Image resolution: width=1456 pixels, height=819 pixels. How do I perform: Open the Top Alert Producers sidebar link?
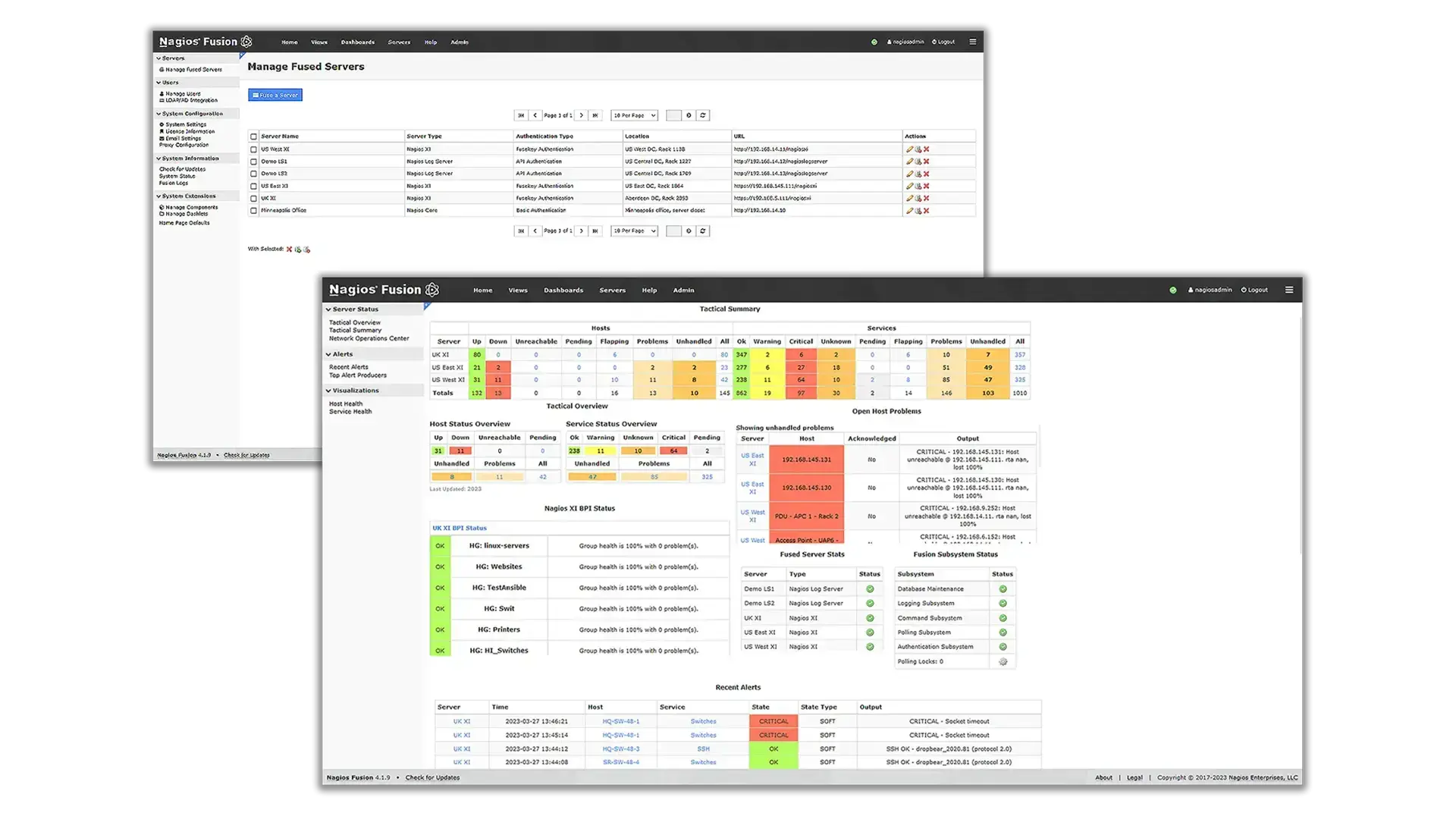click(x=357, y=375)
